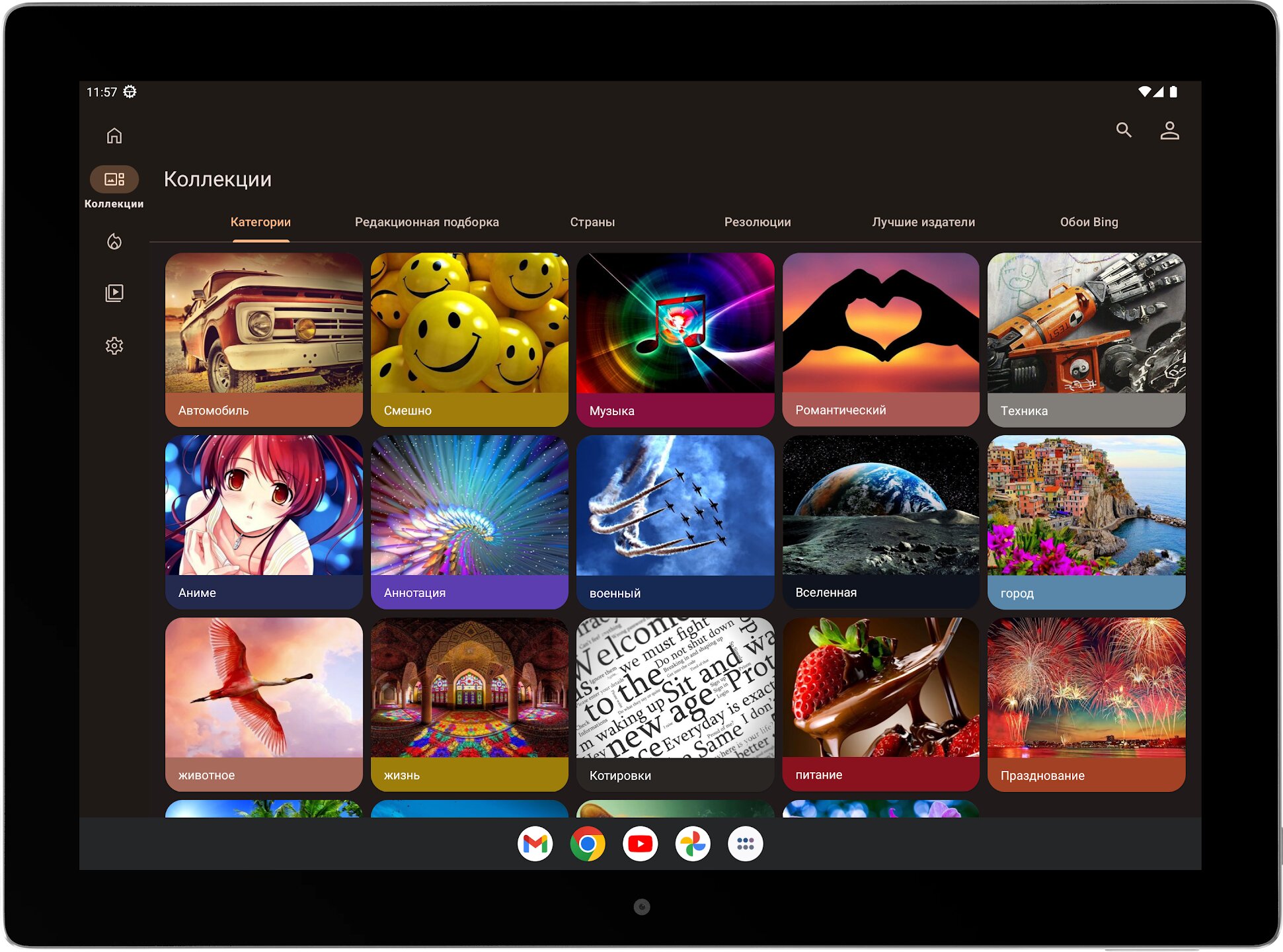Open Google Photos from the dock
Image resolution: width=1283 pixels, height=952 pixels.
(x=693, y=844)
